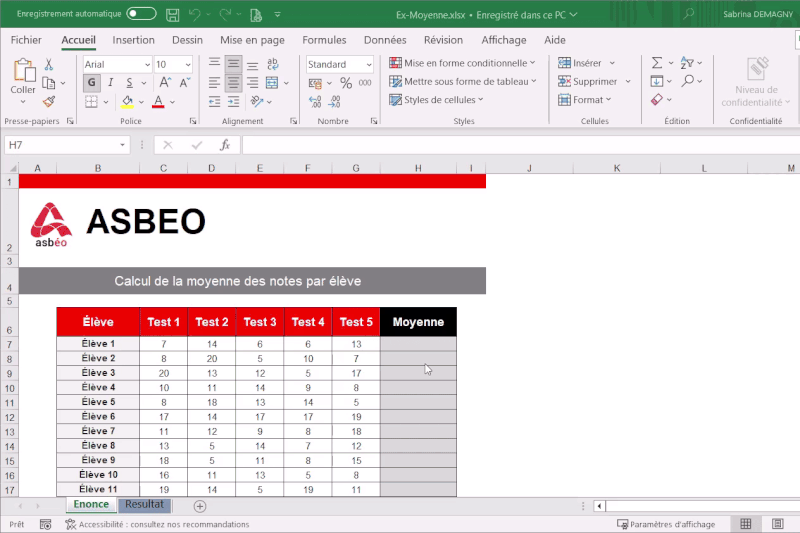
Task: Click the Find and Select magnifier icon
Action: coord(688,81)
